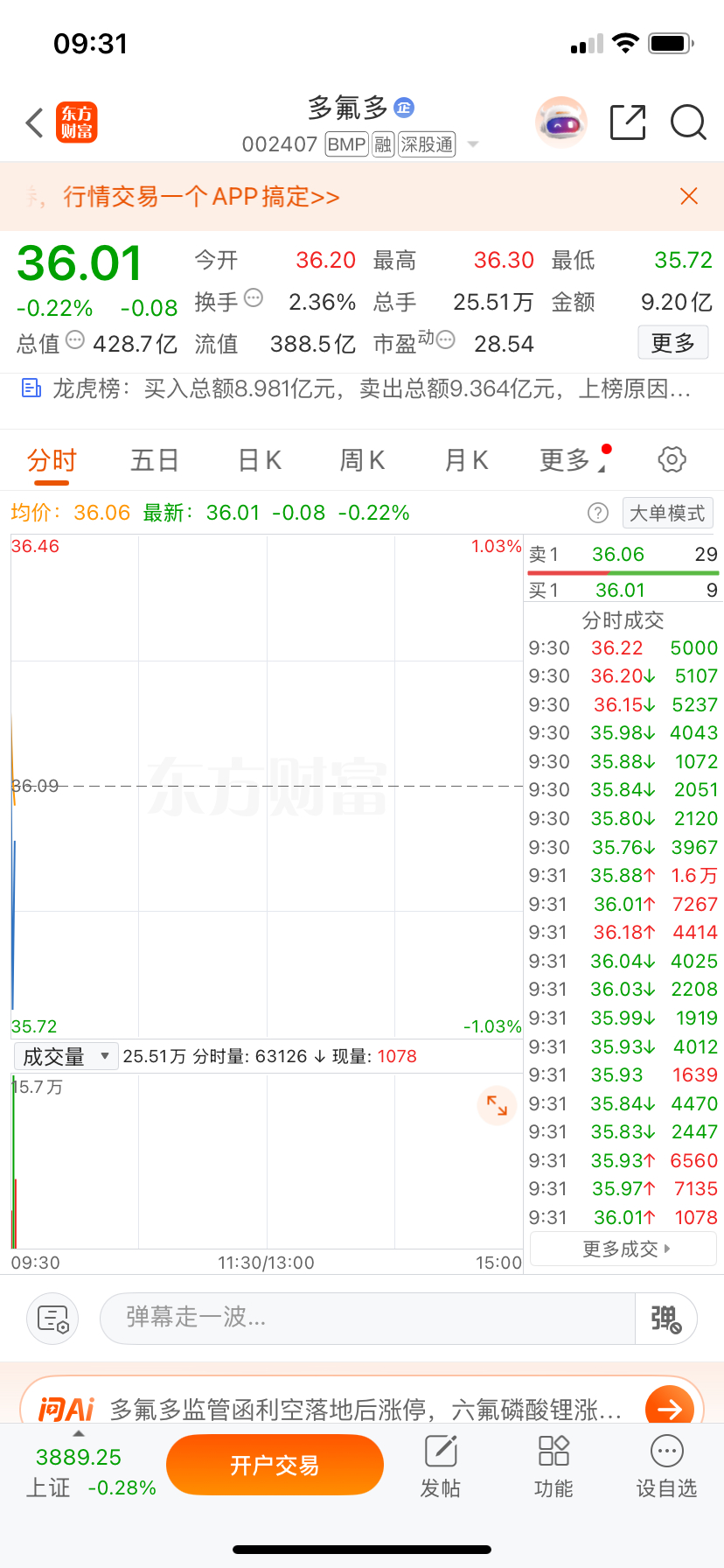Expand the chart to fullscreen icon
Image resolution: width=724 pixels, height=1568 pixels.
[497, 1105]
